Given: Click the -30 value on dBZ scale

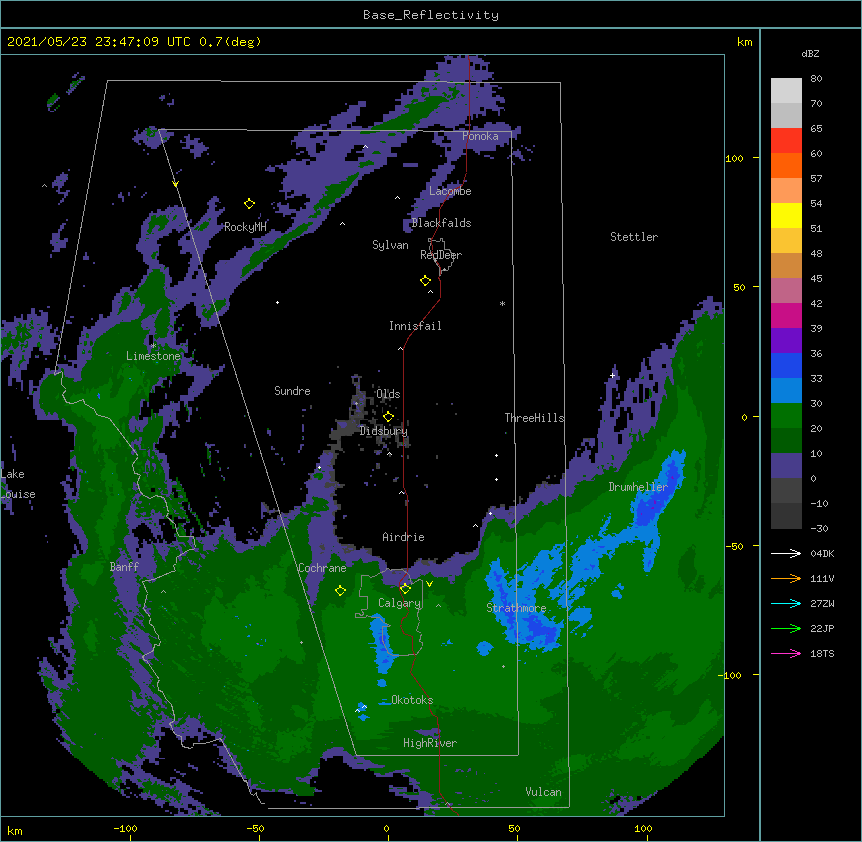Looking at the screenshot, I should (819, 528).
